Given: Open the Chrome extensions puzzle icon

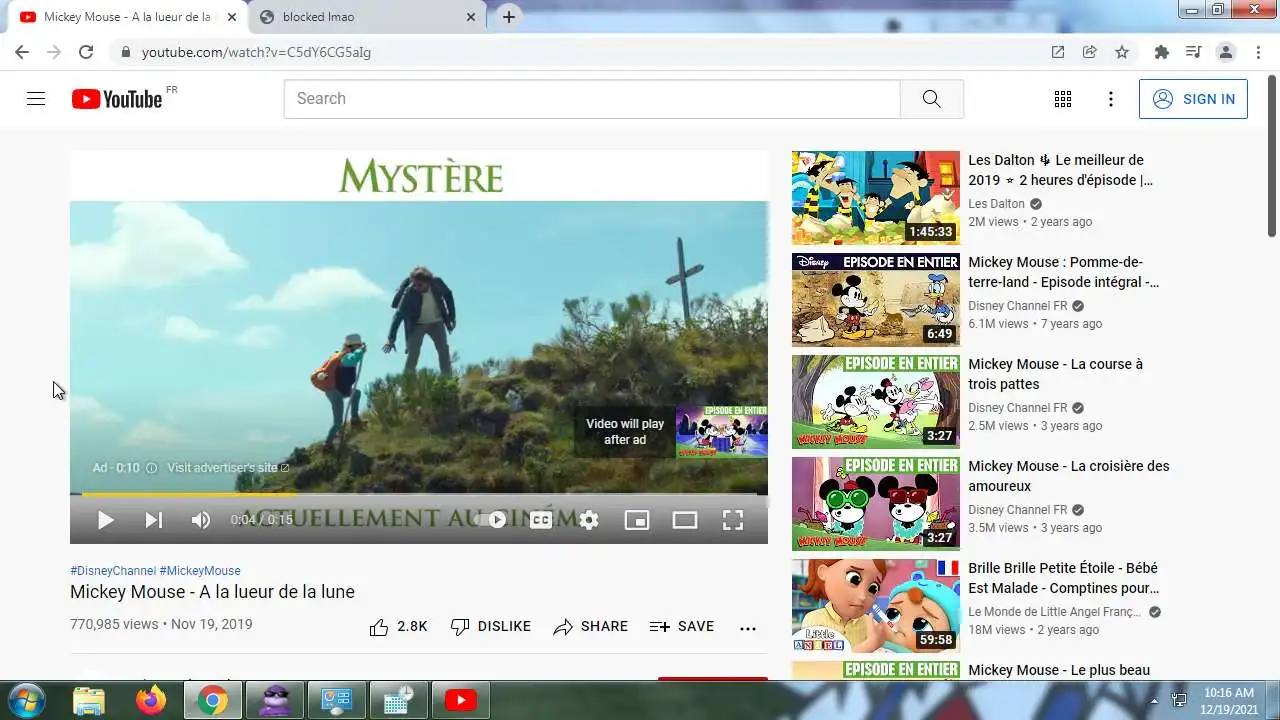Looking at the screenshot, I should click(1161, 52).
